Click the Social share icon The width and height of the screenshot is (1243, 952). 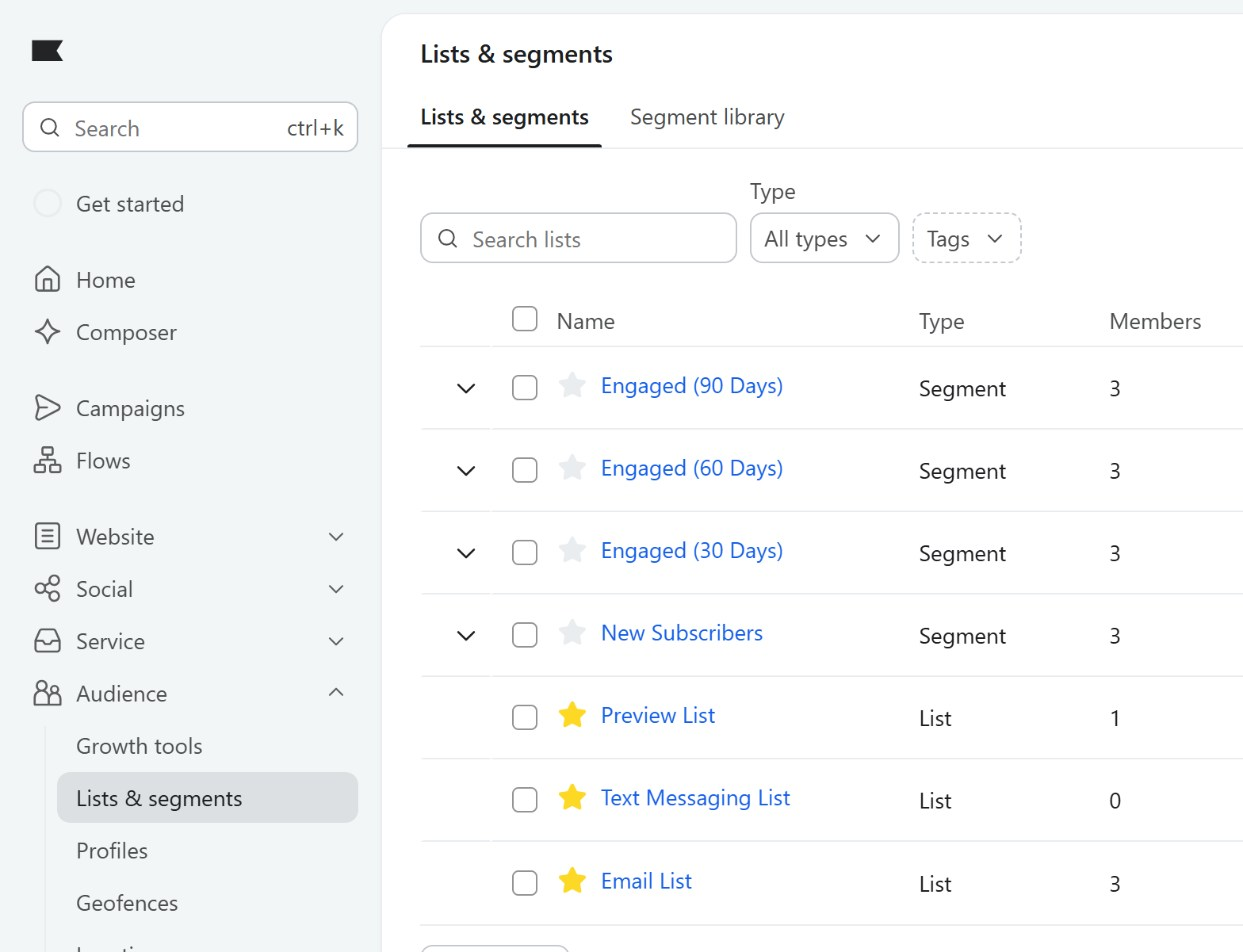click(47, 589)
